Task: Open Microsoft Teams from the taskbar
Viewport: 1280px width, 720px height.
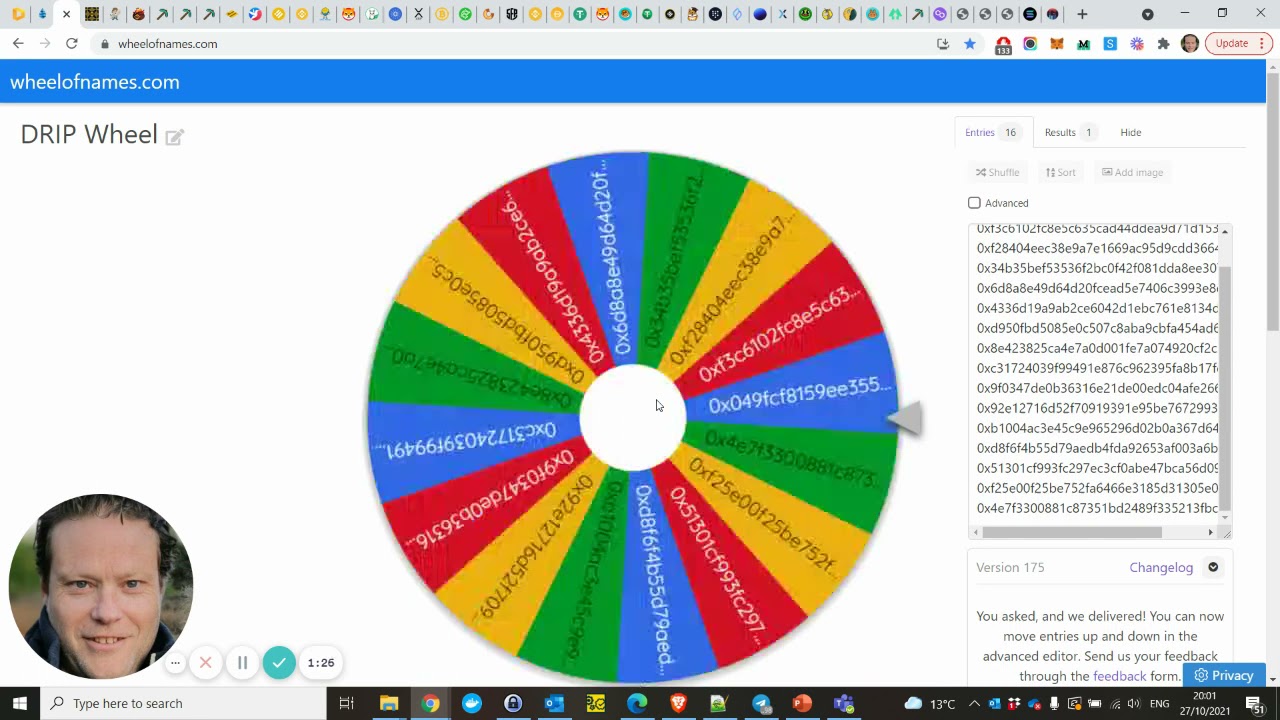Action: (x=843, y=703)
